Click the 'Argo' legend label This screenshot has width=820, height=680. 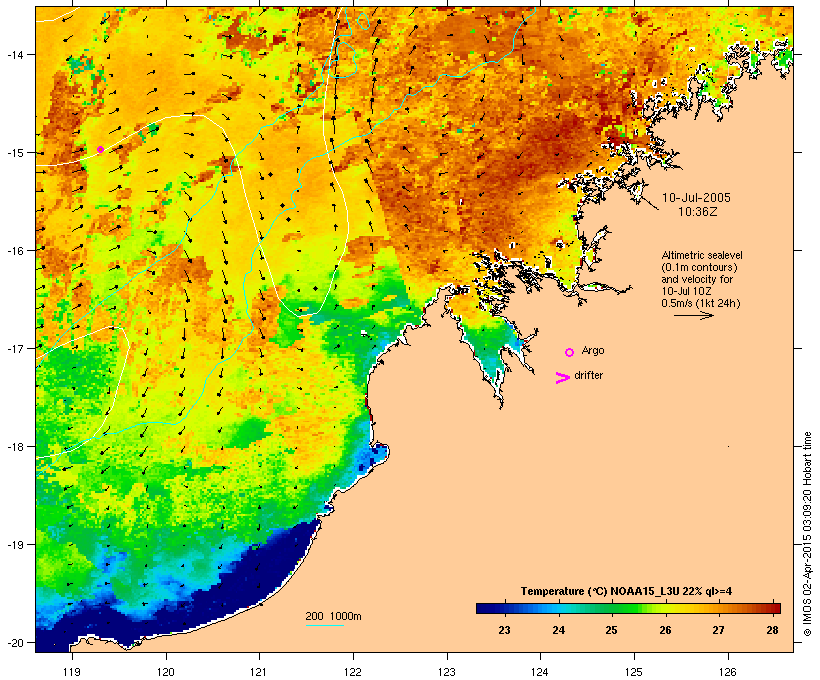[x=593, y=351]
